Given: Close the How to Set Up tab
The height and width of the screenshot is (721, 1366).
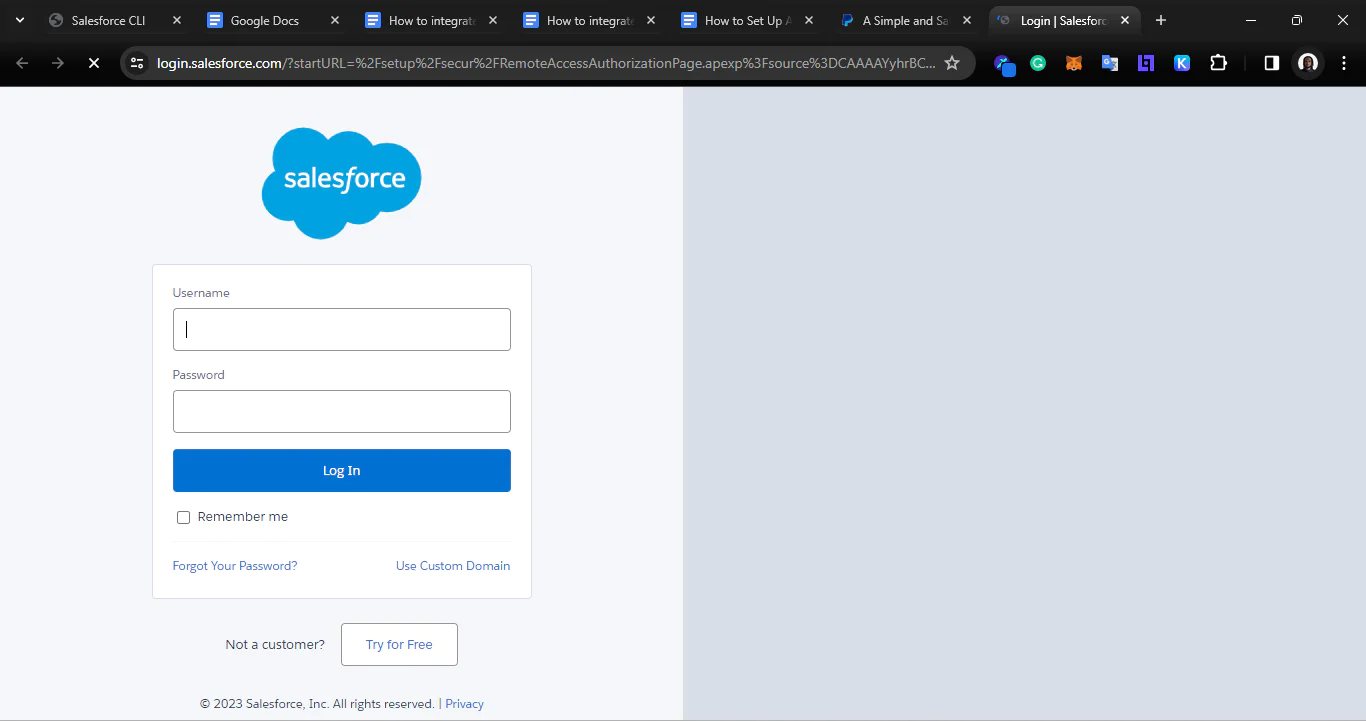Looking at the screenshot, I should pyautogui.click(x=809, y=20).
